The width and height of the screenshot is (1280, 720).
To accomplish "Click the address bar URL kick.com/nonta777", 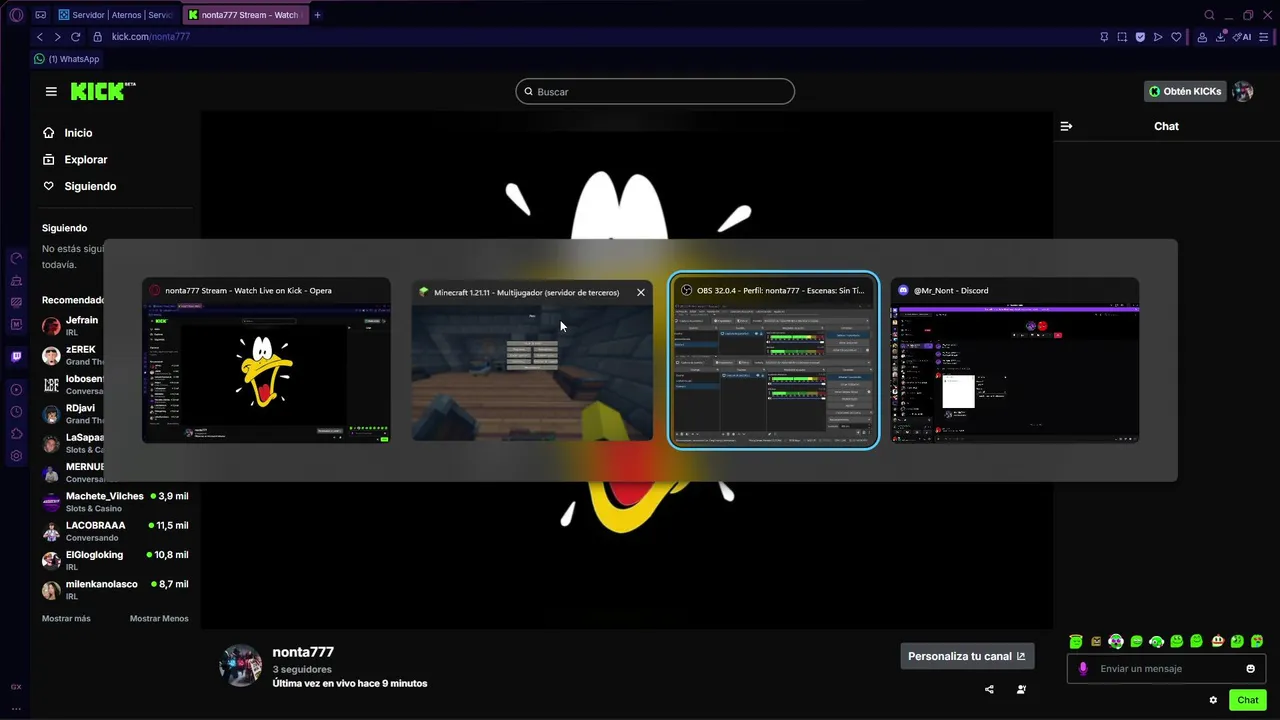I will 151,37.
